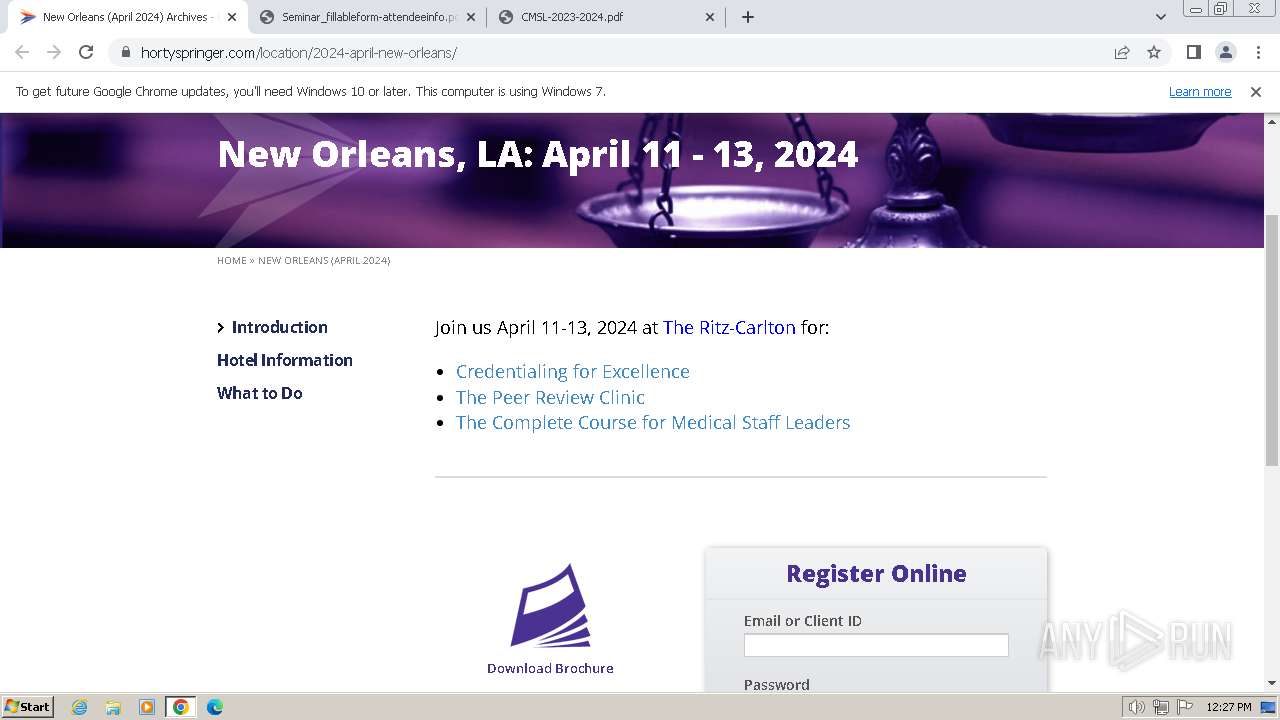This screenshot has width=1280, height=720.
Task: Launch Microsoft Edge from taskbar
Action: [215, 707]
